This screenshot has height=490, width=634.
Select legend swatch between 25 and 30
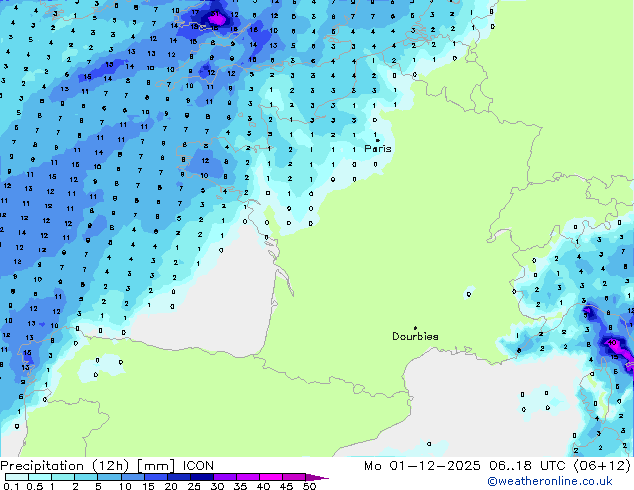tap(201, 477)
